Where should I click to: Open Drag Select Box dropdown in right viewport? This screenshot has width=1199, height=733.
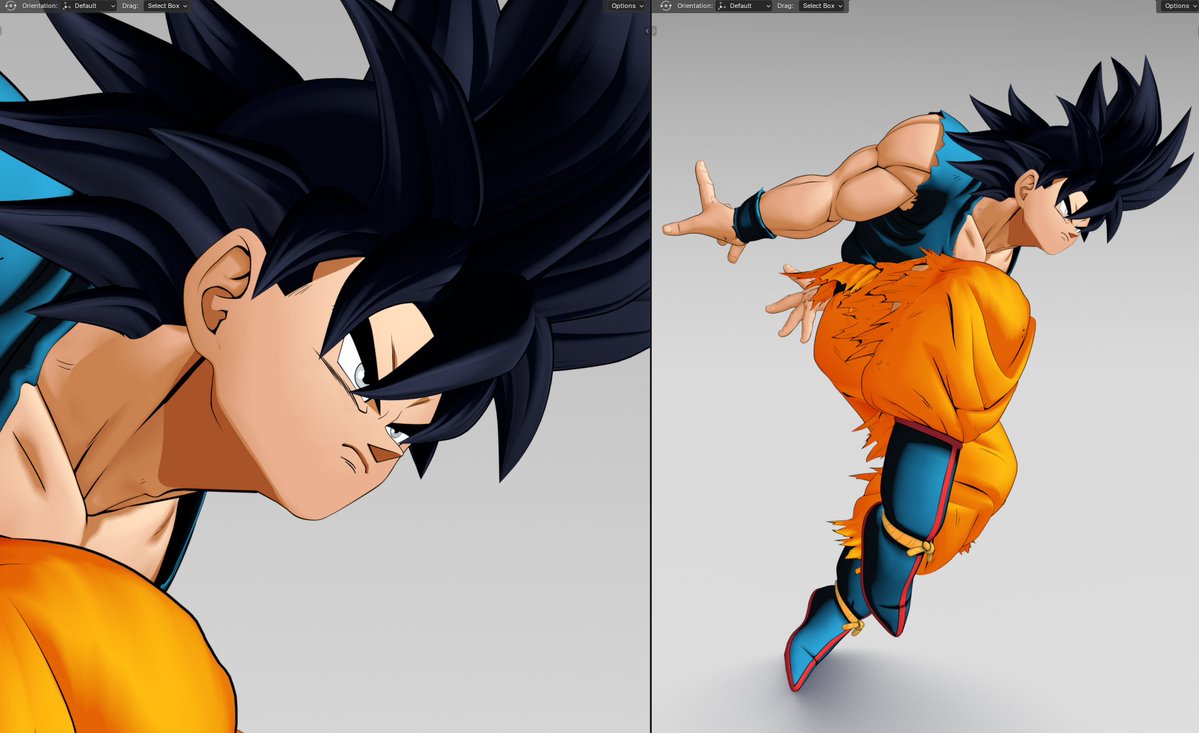(822, 5)
